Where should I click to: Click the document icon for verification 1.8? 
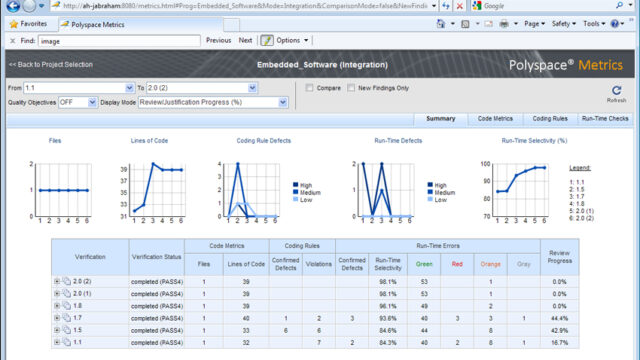coord(67,306)
